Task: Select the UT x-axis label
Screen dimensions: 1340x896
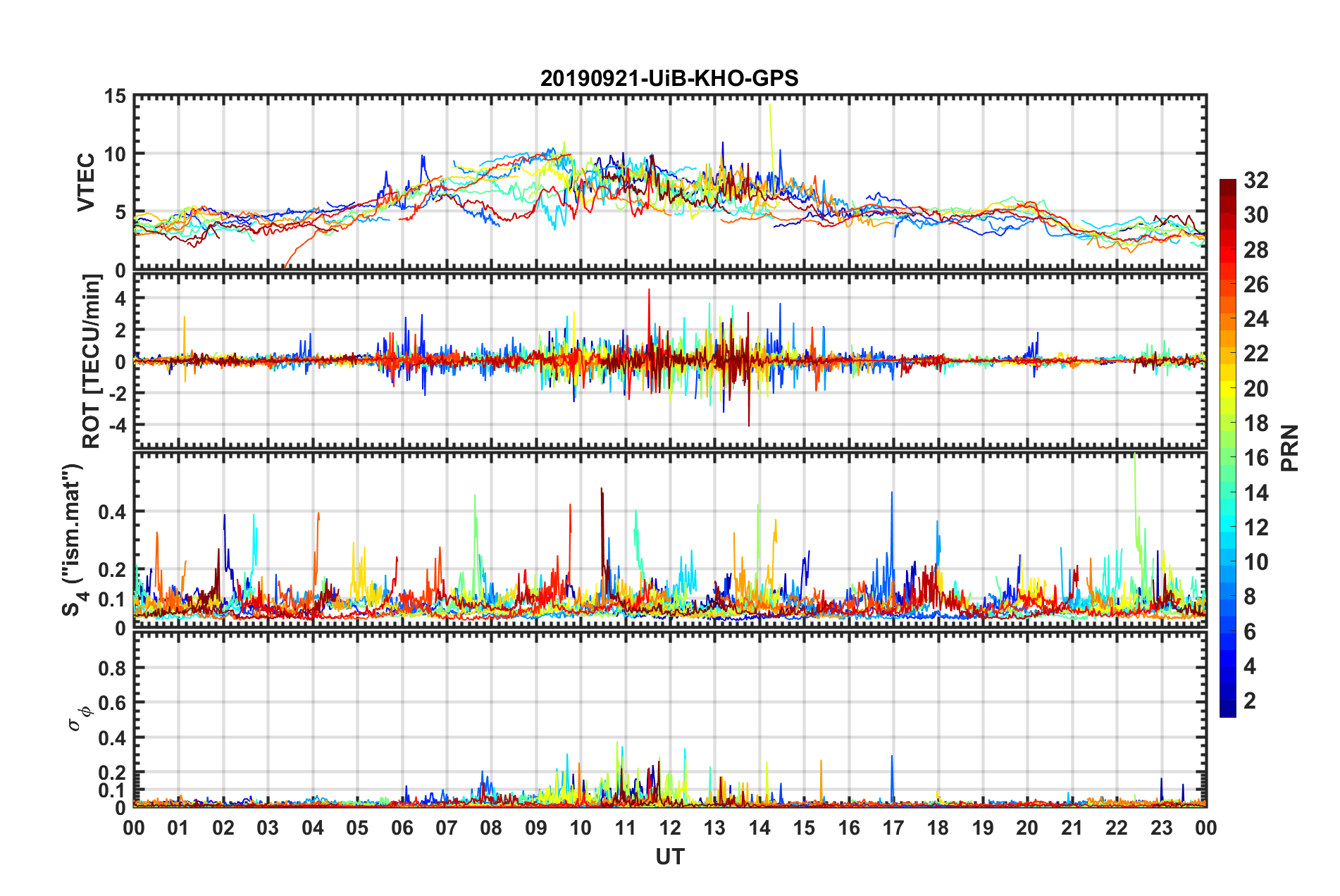Action: [x=670, y=857]
